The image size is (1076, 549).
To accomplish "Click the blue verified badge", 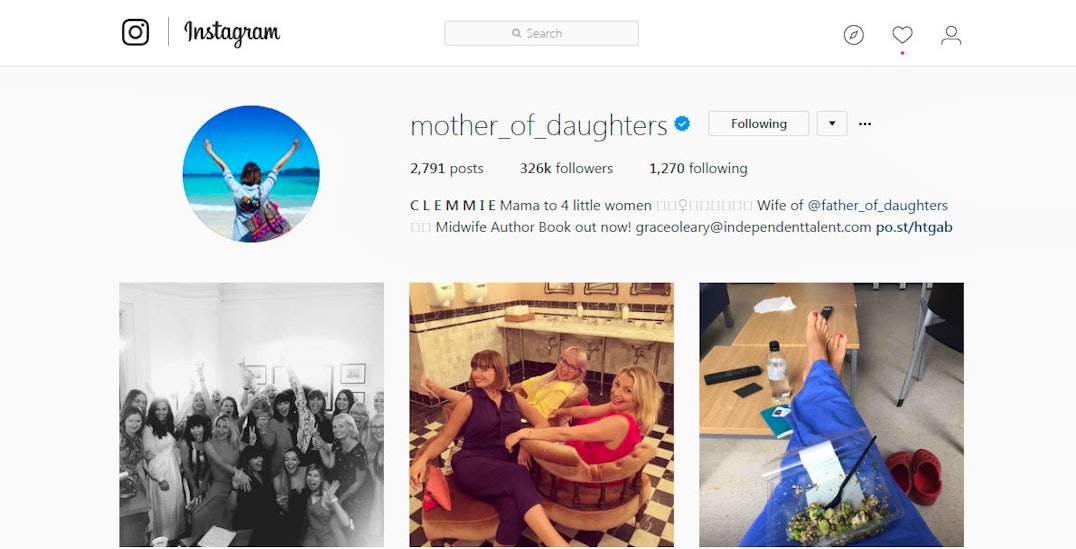I will tap(682, 124).
